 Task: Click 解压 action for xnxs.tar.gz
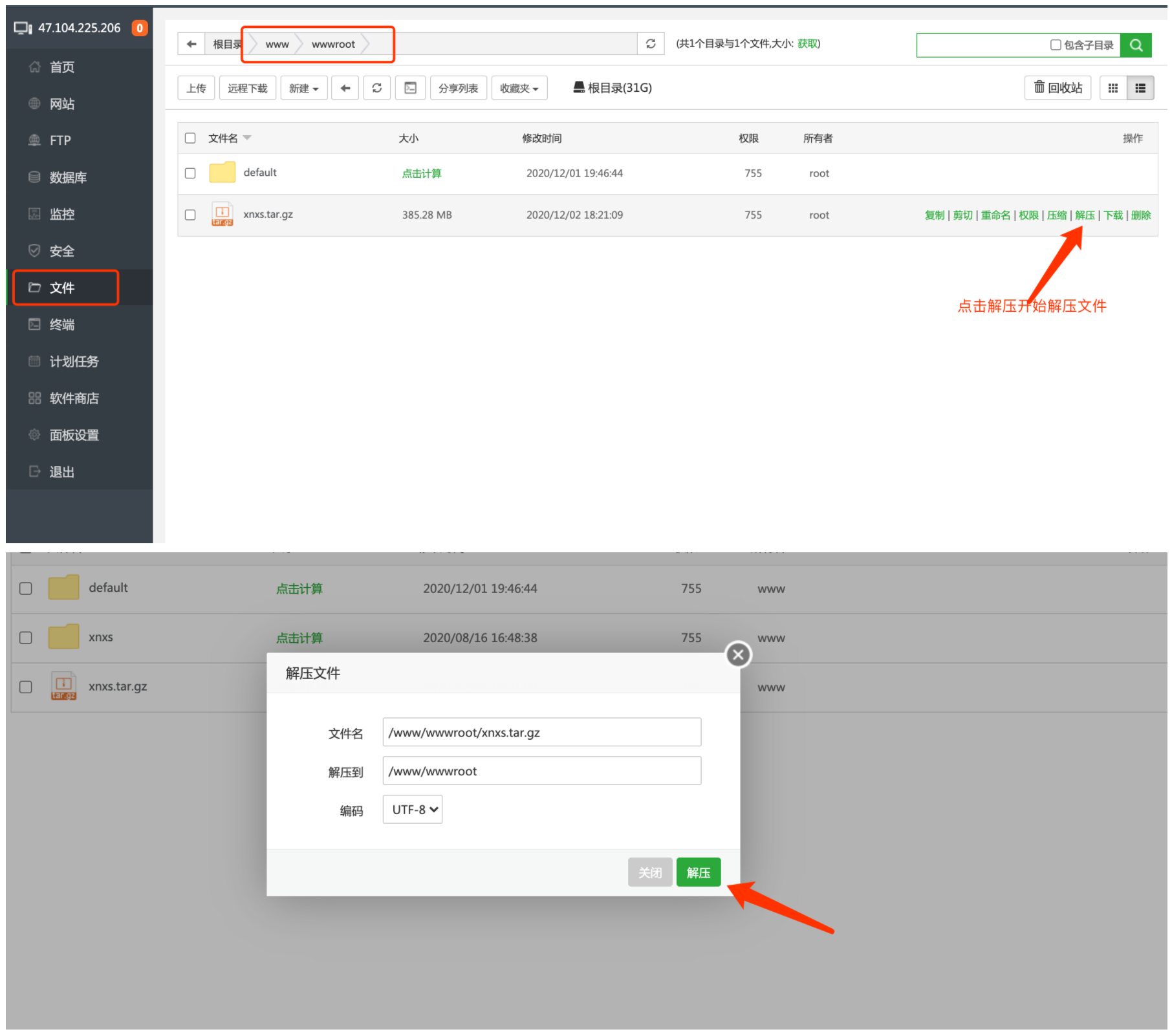[1085, 215]
